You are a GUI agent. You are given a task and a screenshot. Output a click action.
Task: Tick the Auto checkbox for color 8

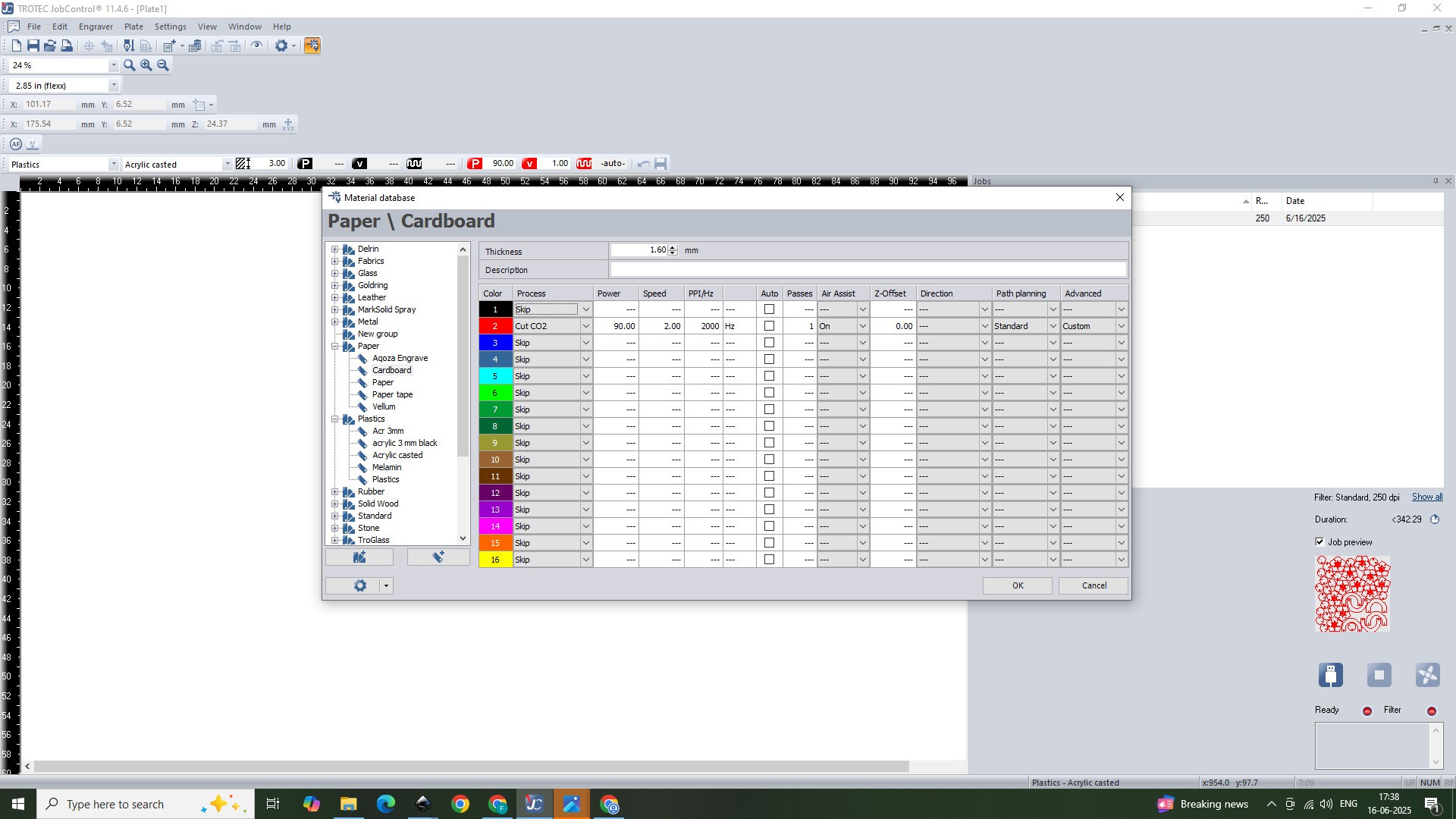[x=769, y=426]
